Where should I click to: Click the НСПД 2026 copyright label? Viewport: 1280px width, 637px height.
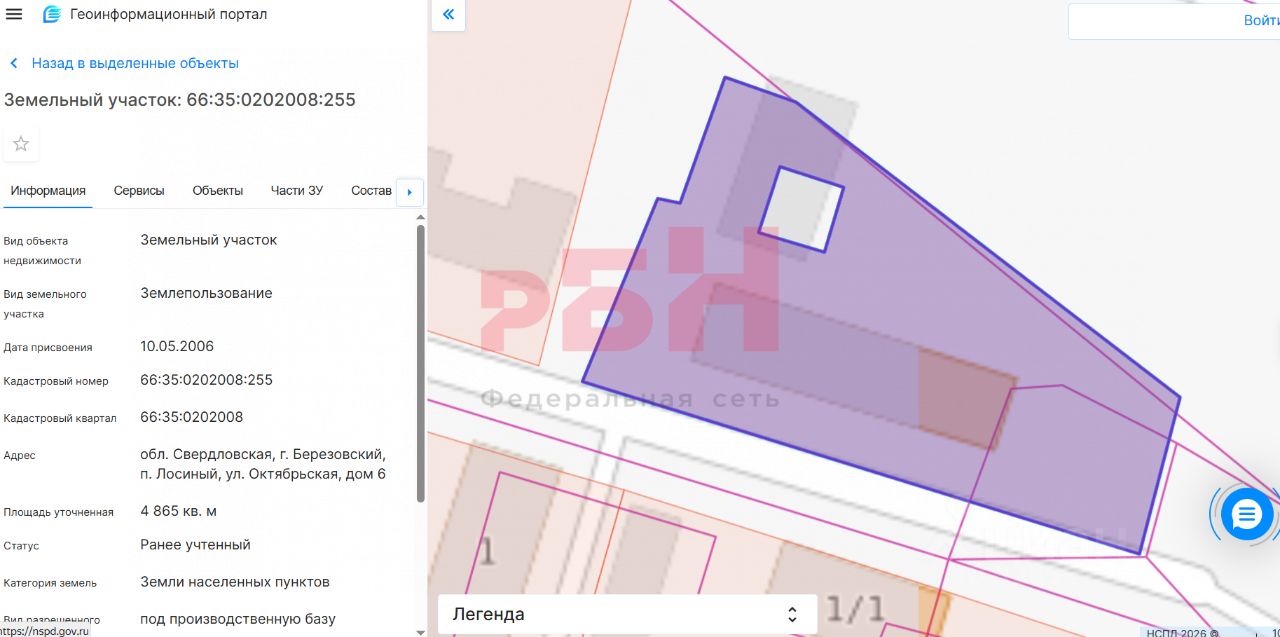(1182, 632)
